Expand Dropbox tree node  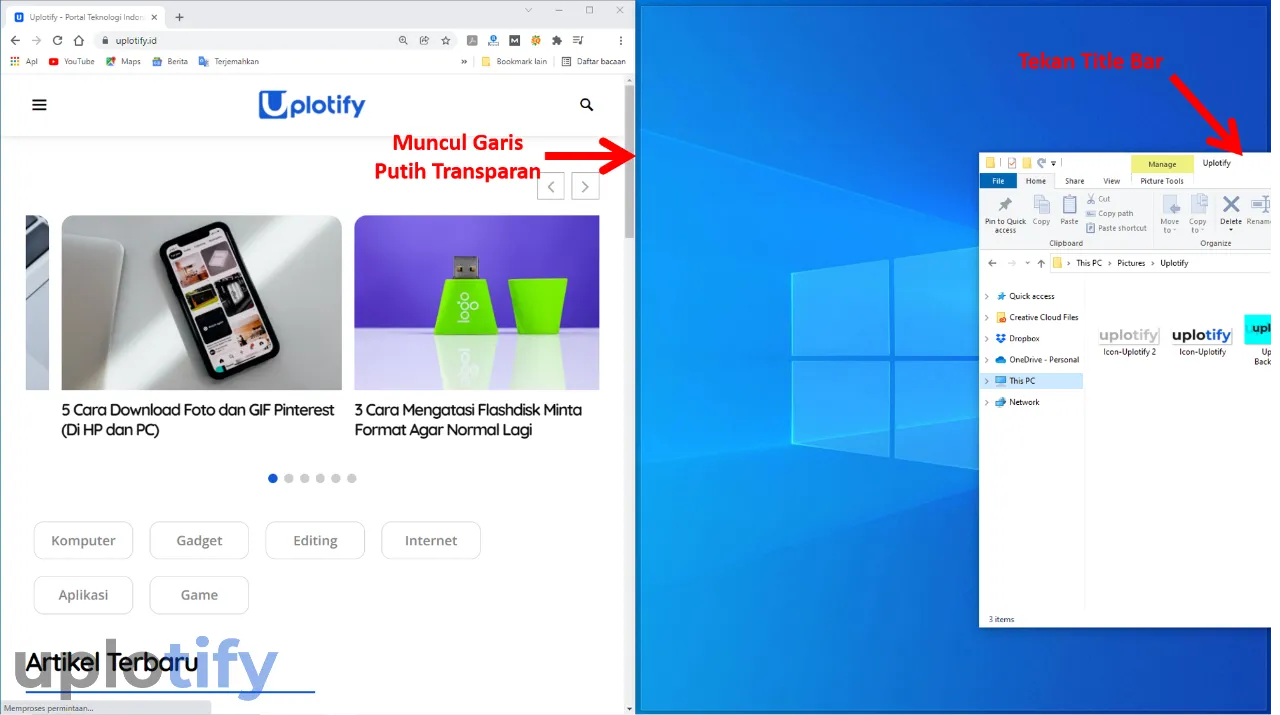tap(987, 339)
